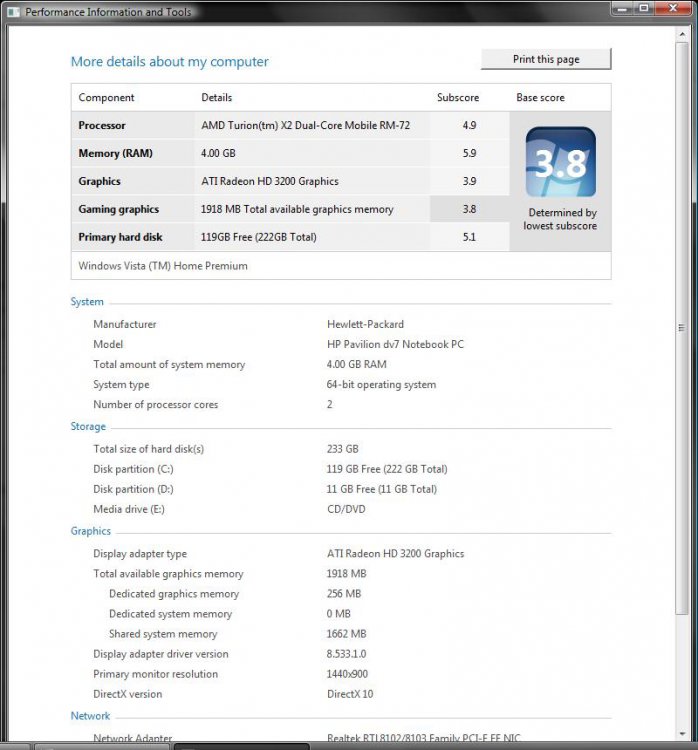Click the More details about my computer heading
The height and width of the screenshot is (750, 698).
click(x=169, y=62)
